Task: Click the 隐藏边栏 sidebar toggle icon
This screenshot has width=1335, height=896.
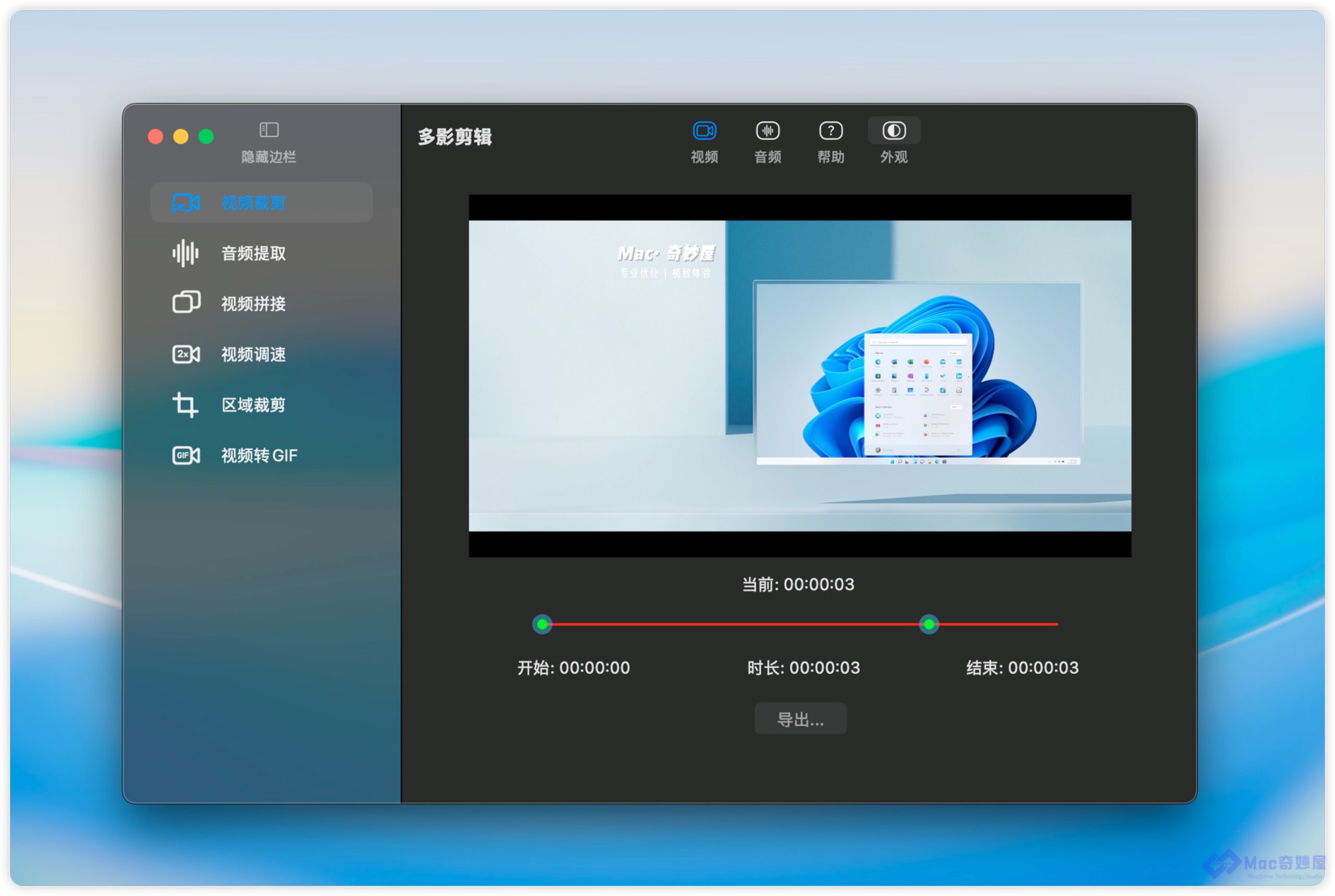Action: coord(269,130)
